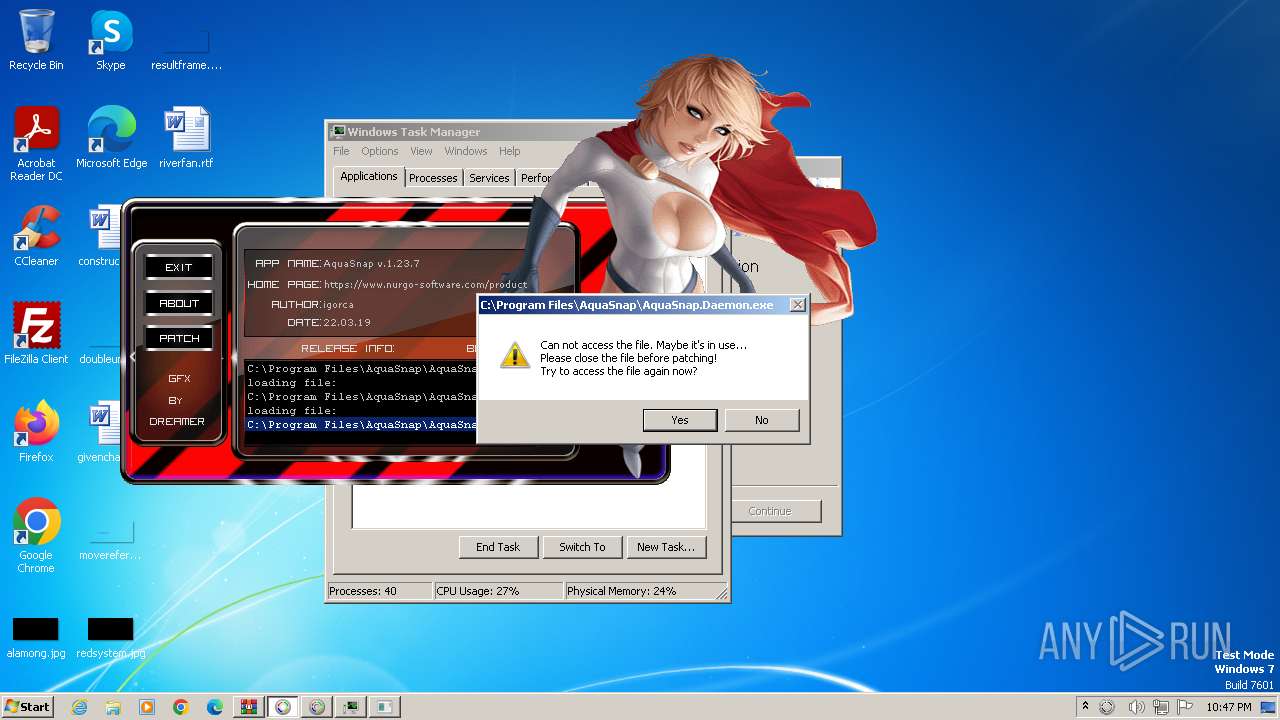Open the Options menu in Task Manager

click(x=380, y=151)
